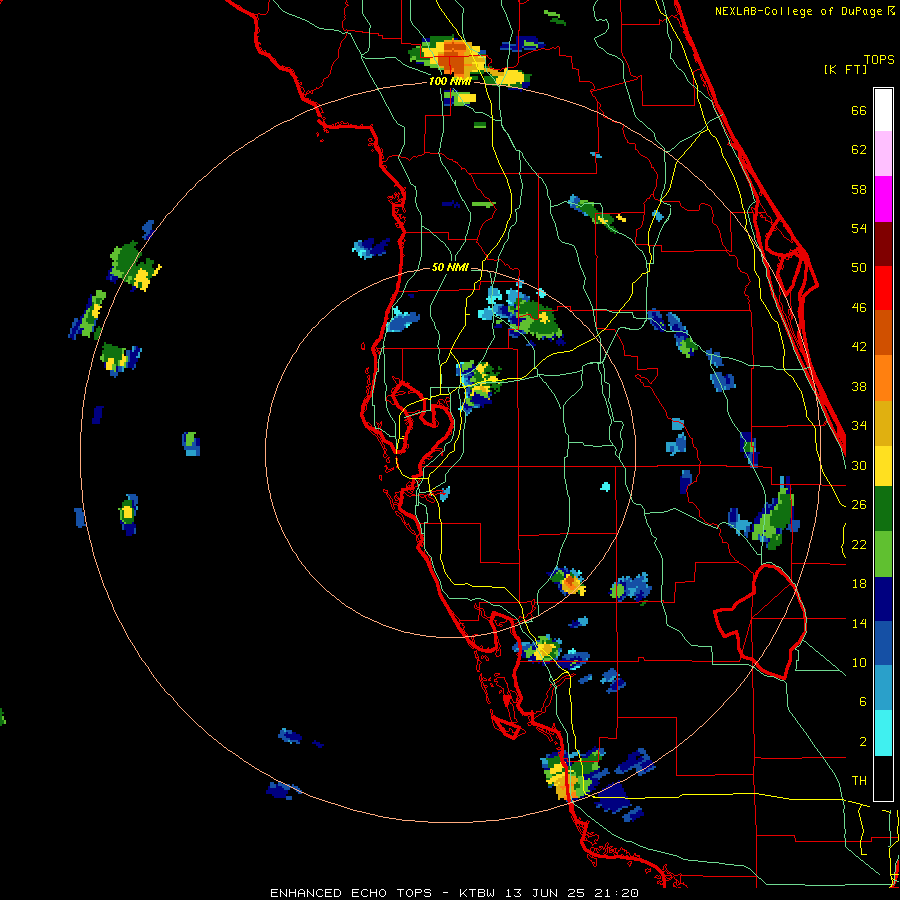Image resolution: width=900 pixels, height=900 pixels.
Task: Click the [K FT] unit label
Action: tap(845, 69)
